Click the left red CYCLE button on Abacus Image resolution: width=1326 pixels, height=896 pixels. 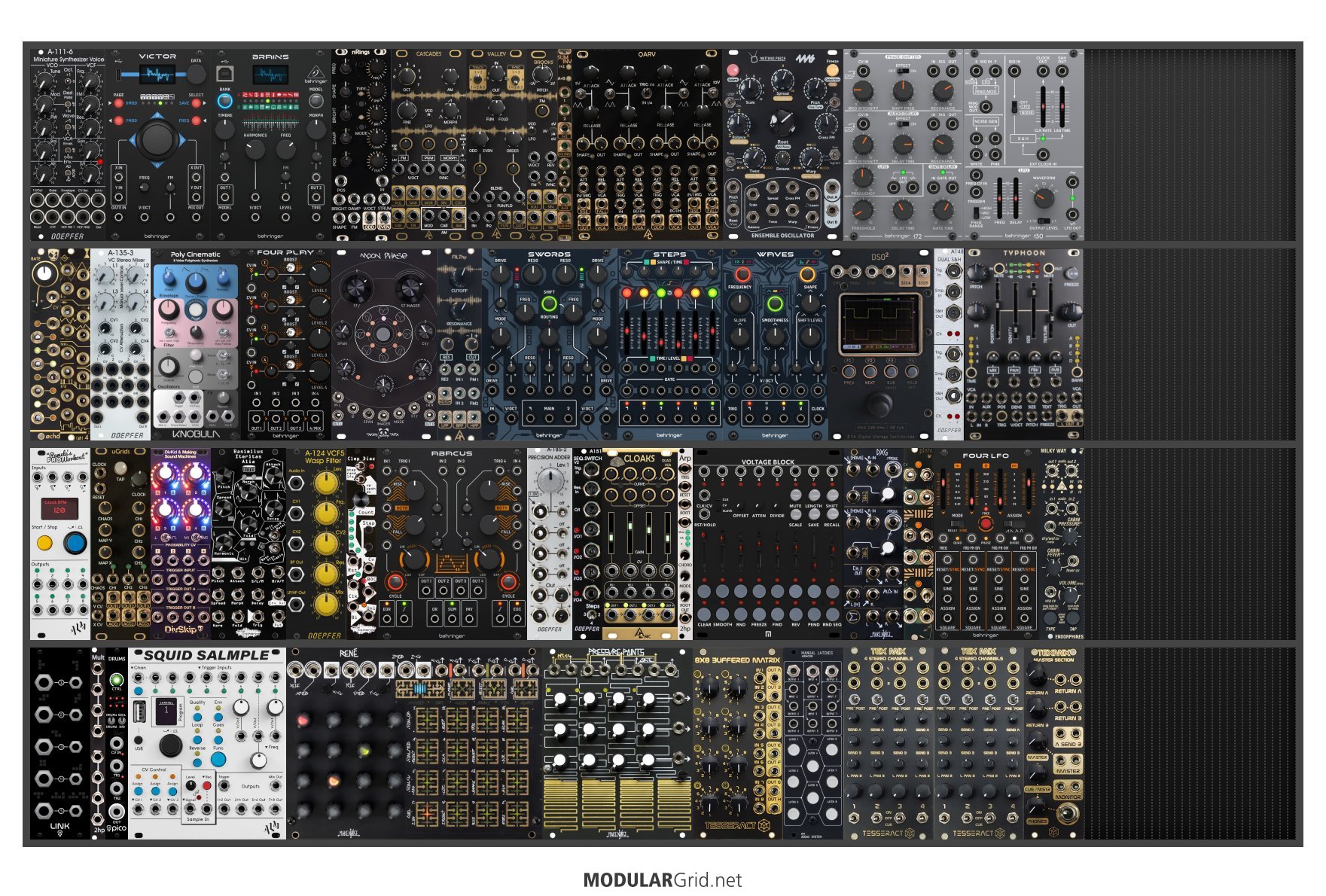[x=395, y=581]
